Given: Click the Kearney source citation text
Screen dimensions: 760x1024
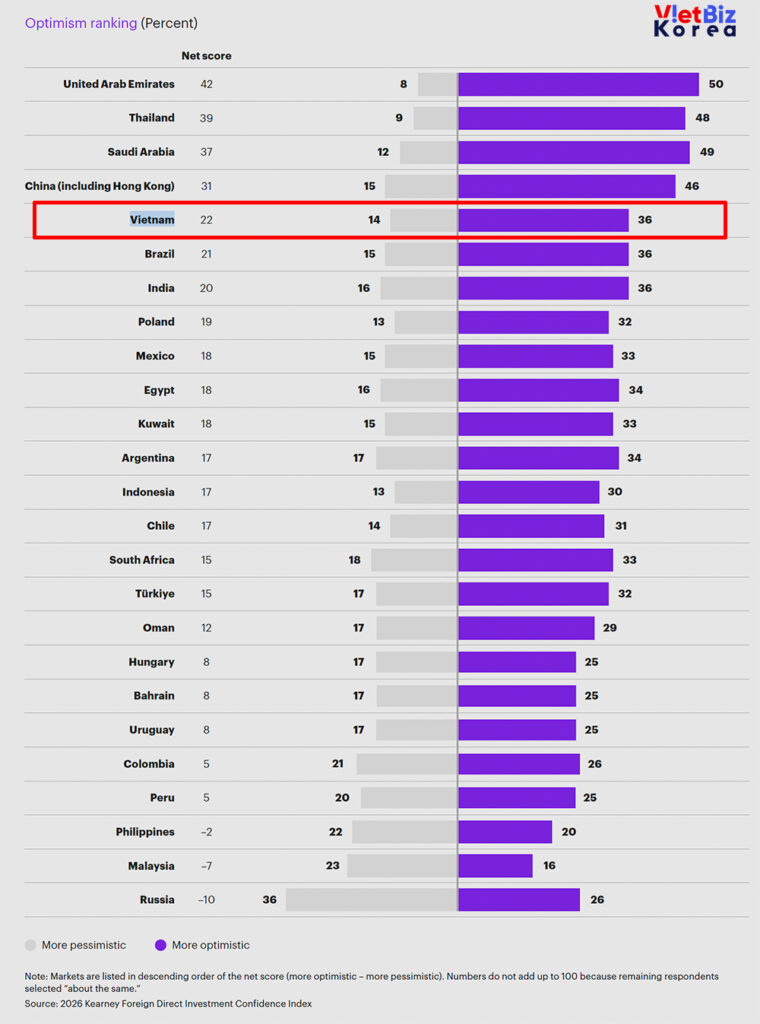Looking at the screenshot, I should [x=168, y=1003].
